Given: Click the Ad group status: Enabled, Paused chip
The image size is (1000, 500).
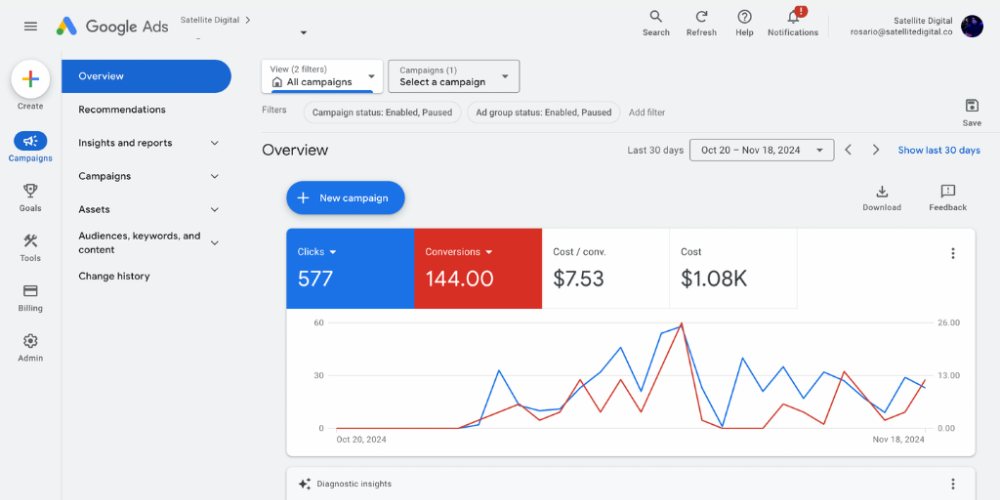Looking at the screenshot, I should (x=543, y=112).
